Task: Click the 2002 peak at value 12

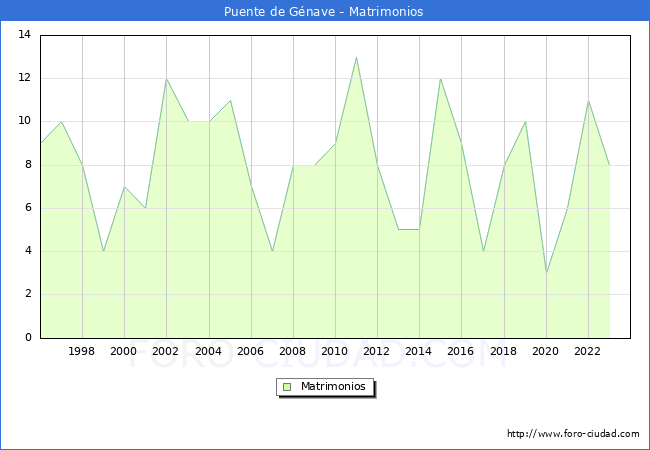Action: coord(166,79)
